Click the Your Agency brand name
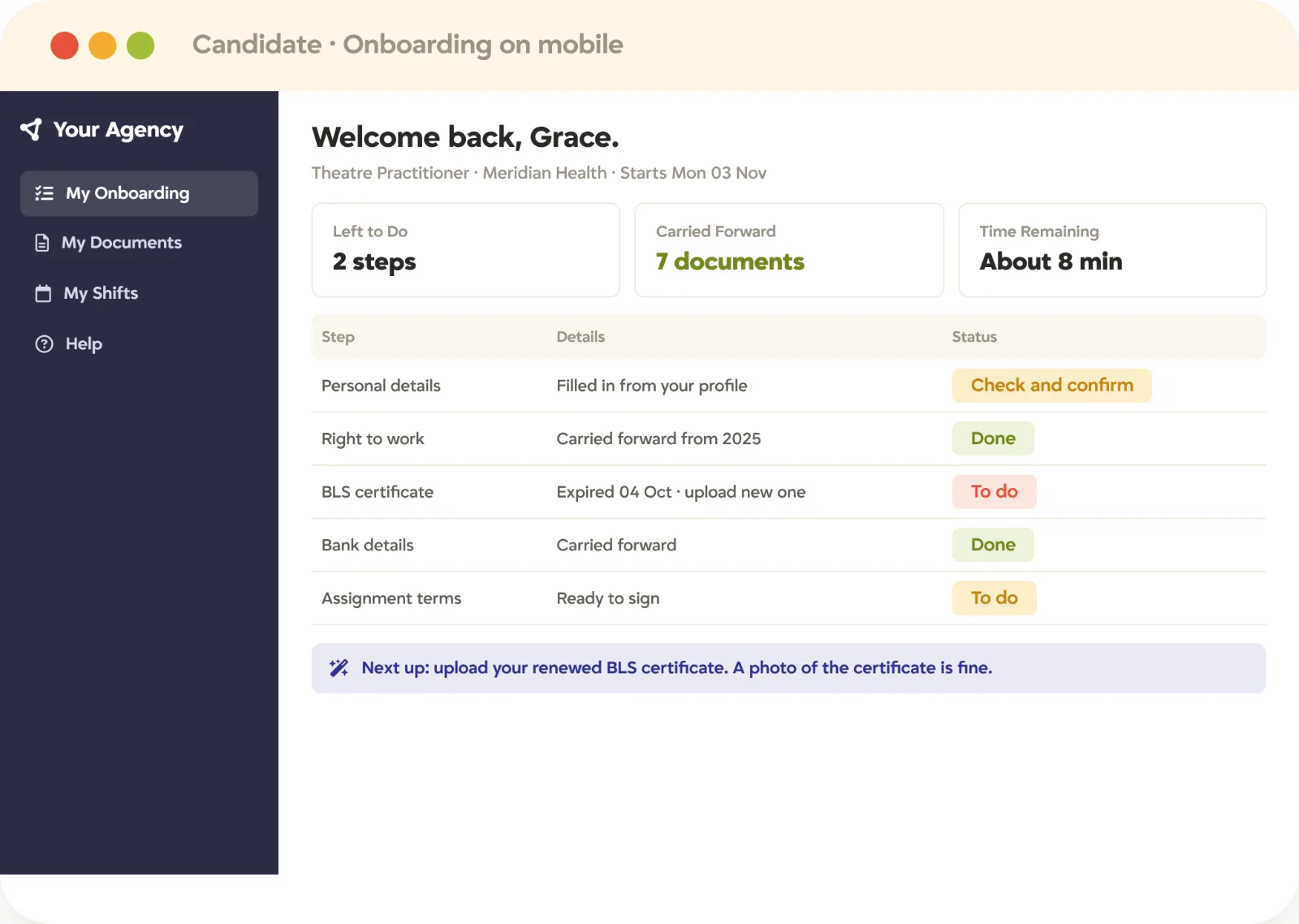Viewport: 1299px width, 924px height. [119, 130]
